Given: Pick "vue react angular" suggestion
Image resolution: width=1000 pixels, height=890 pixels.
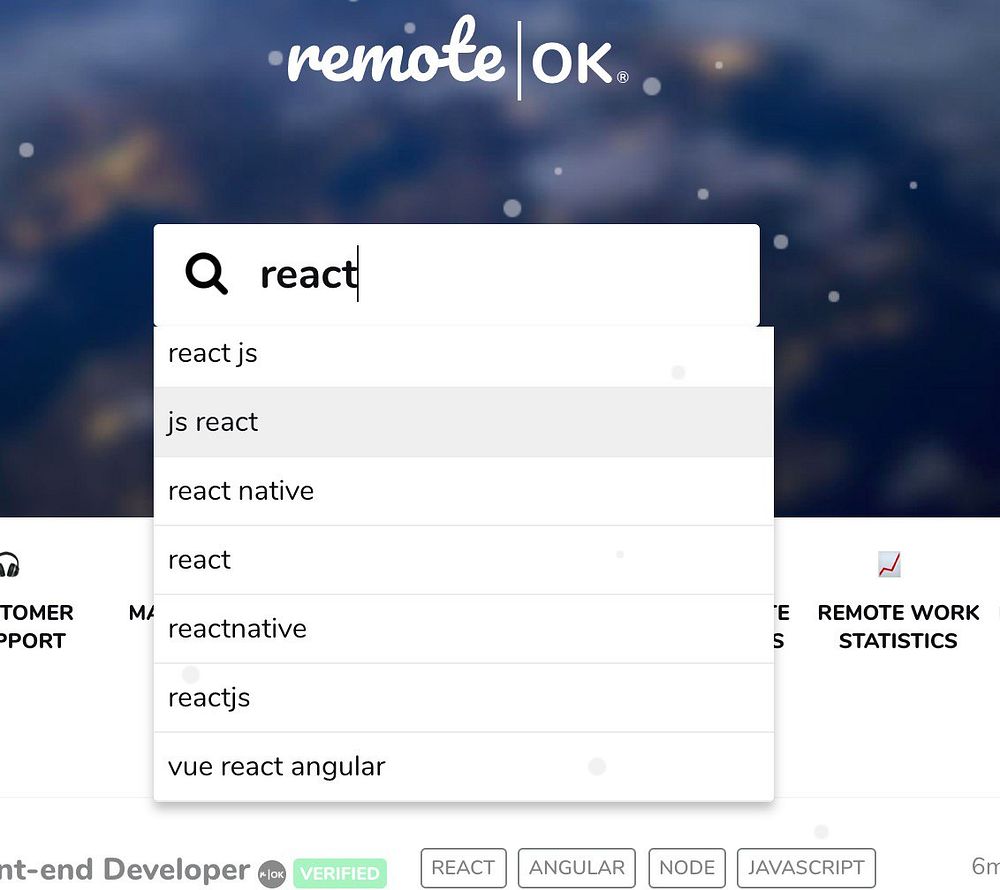Looking at the screenshot, I should coord(464,766).
